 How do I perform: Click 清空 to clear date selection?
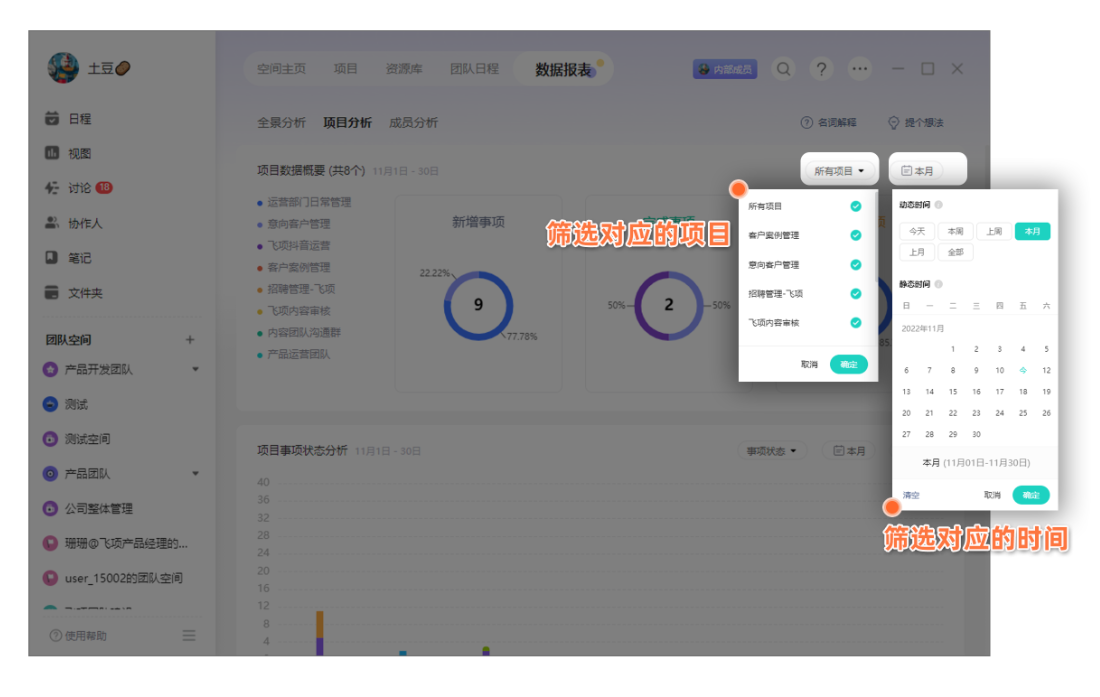pos(911,495)
